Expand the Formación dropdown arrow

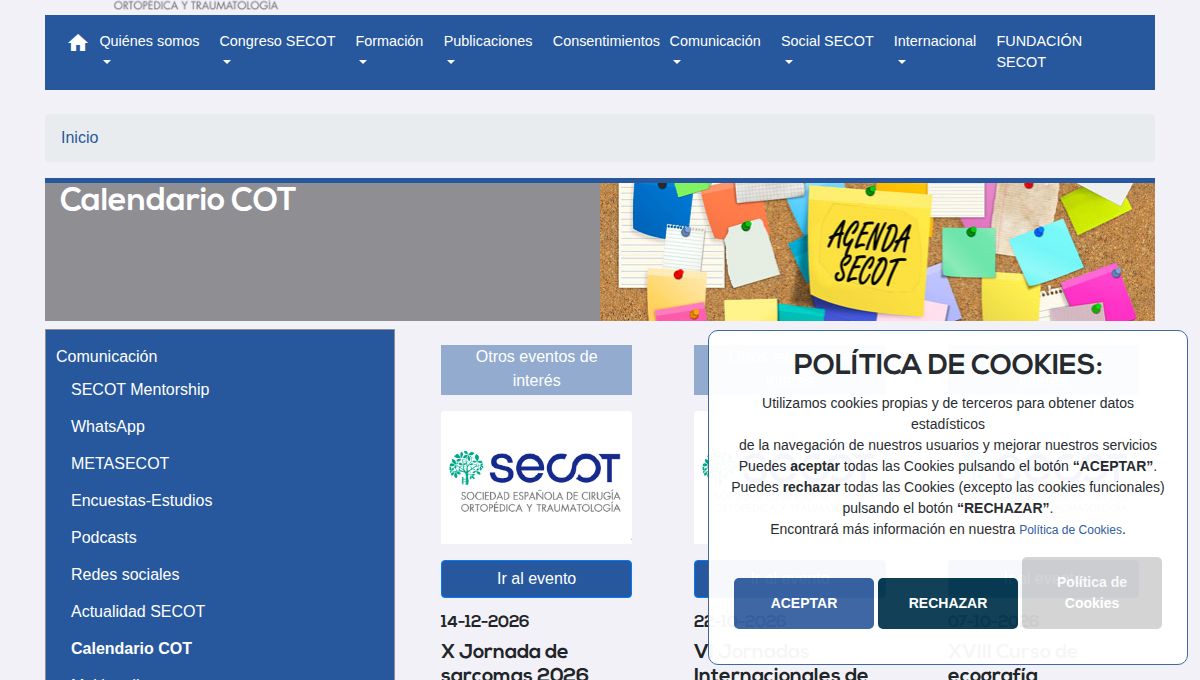[x=363, y=63]
